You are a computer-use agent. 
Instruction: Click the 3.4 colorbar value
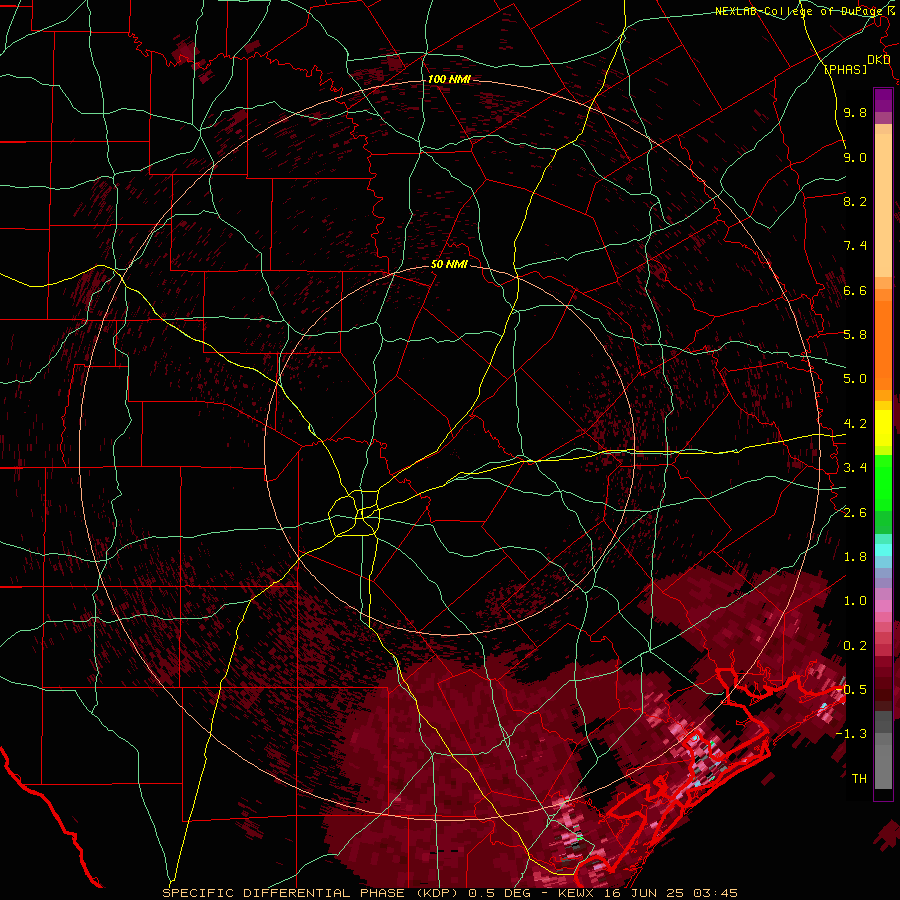tap(855, 468)
